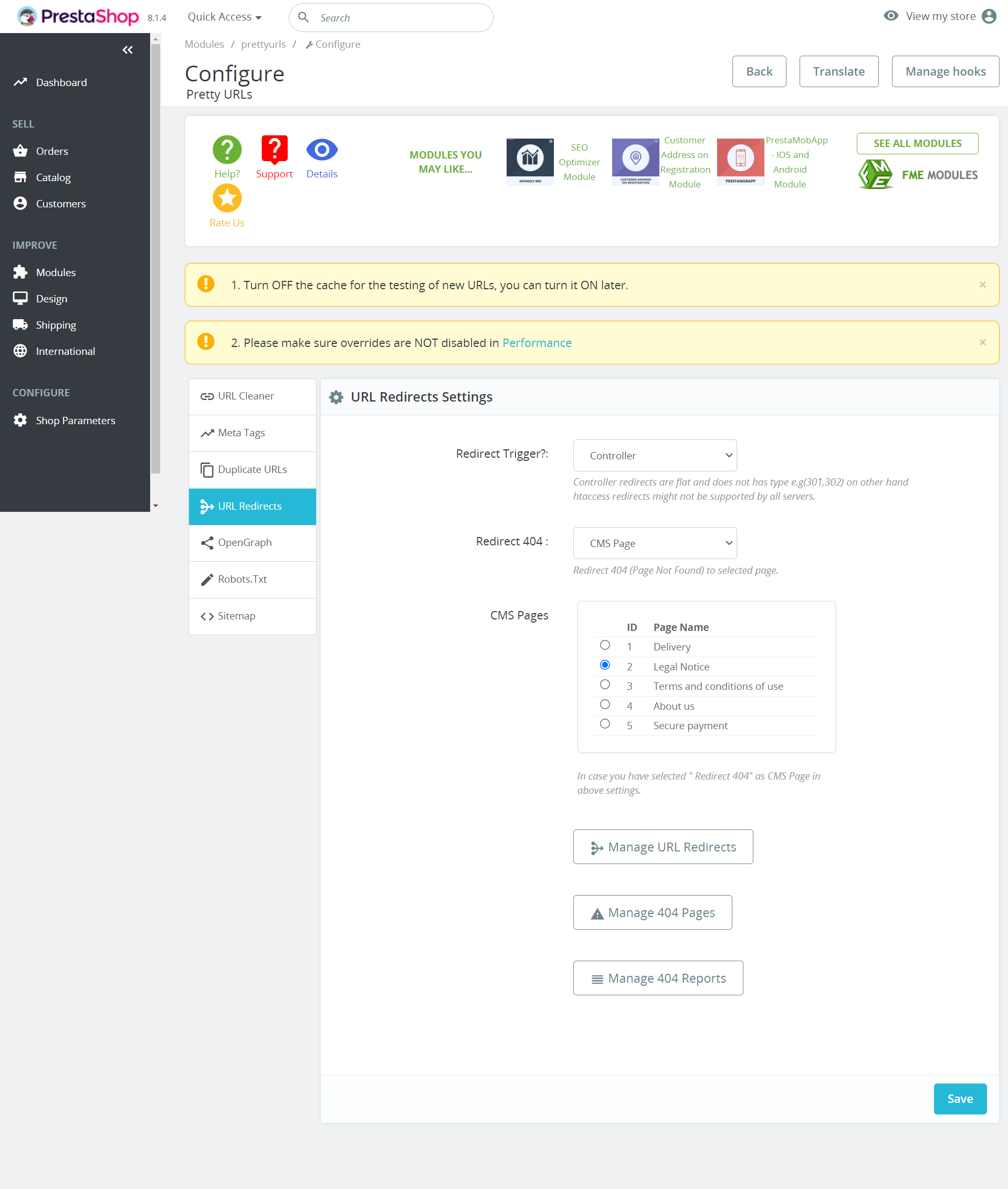Open the Sitemap tab
The width and height of the screenshot is (1008, 1189).
click(x=252, y=616)
